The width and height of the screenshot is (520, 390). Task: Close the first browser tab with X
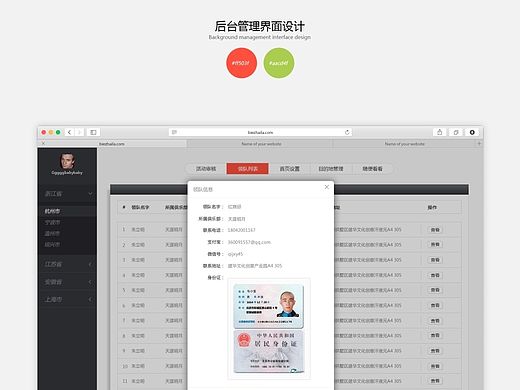[x=43, y=143]
